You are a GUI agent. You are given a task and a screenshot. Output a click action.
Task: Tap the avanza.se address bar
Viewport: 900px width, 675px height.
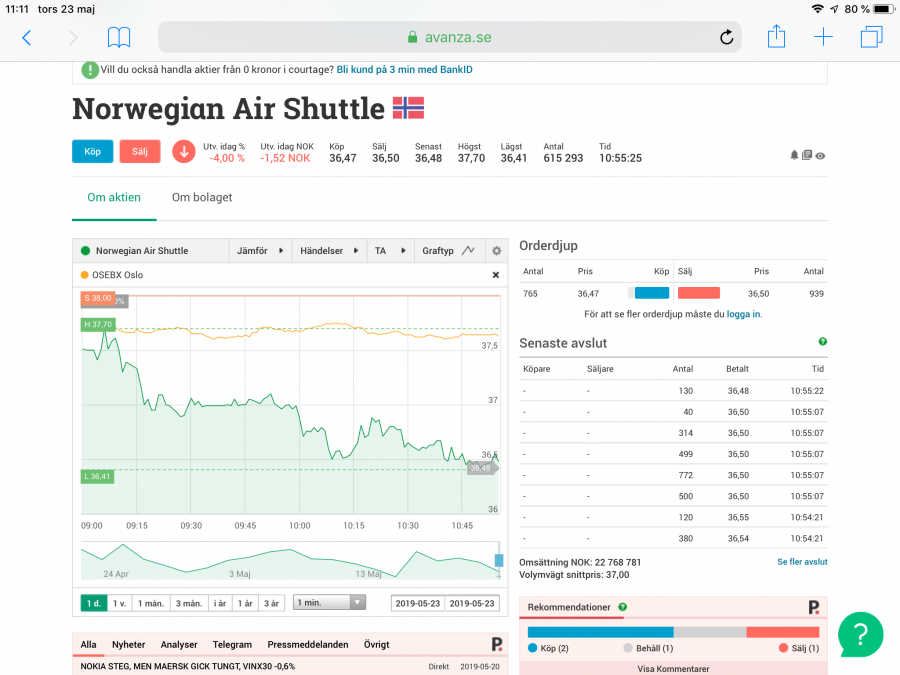449,37
